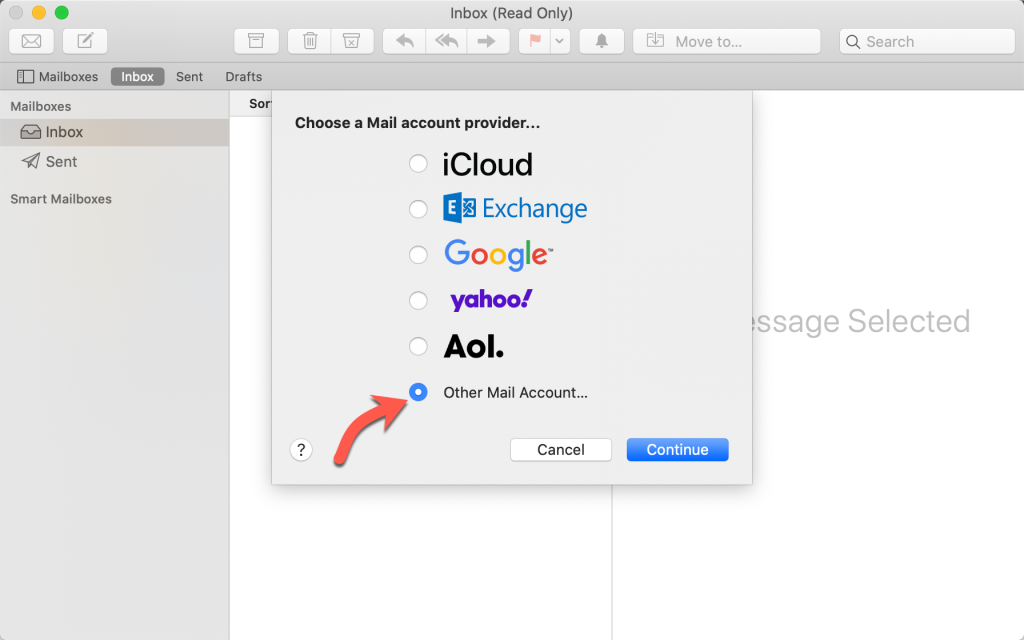Open the flag color dropdown arrow
This screenshot has height=640, width=1024.
click(x=559, y=41)
